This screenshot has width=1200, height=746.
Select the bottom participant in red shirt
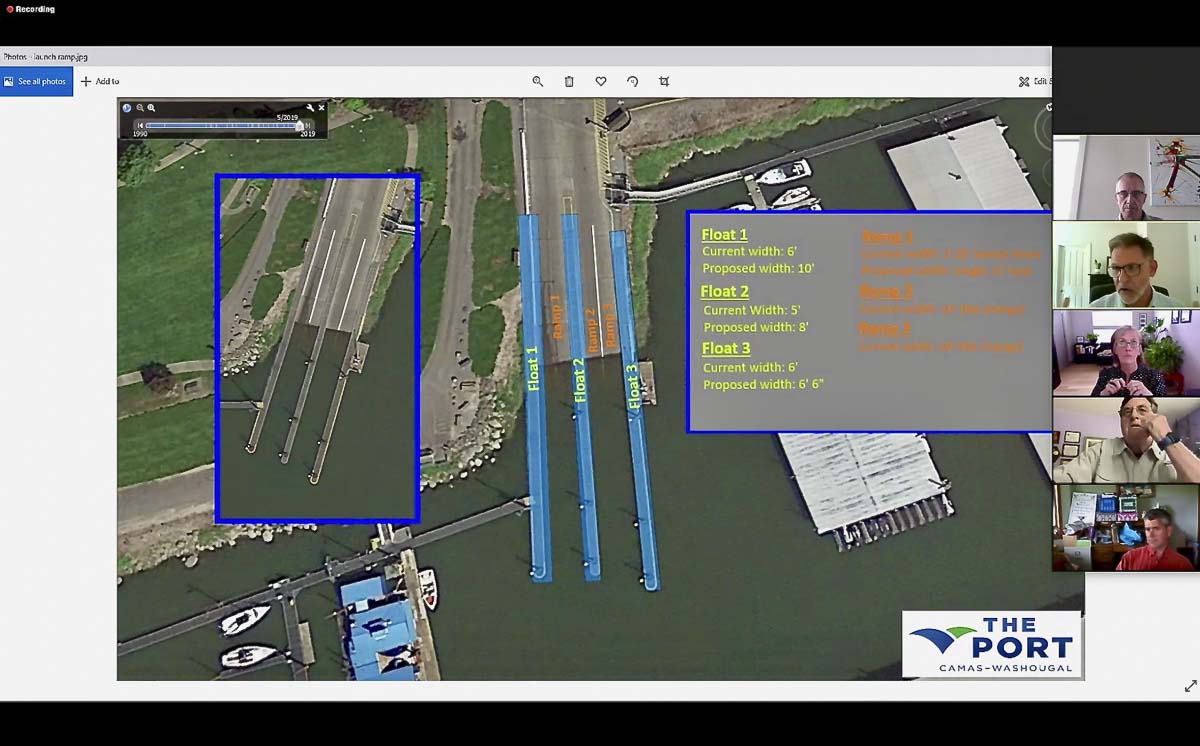coord(1125,528)
